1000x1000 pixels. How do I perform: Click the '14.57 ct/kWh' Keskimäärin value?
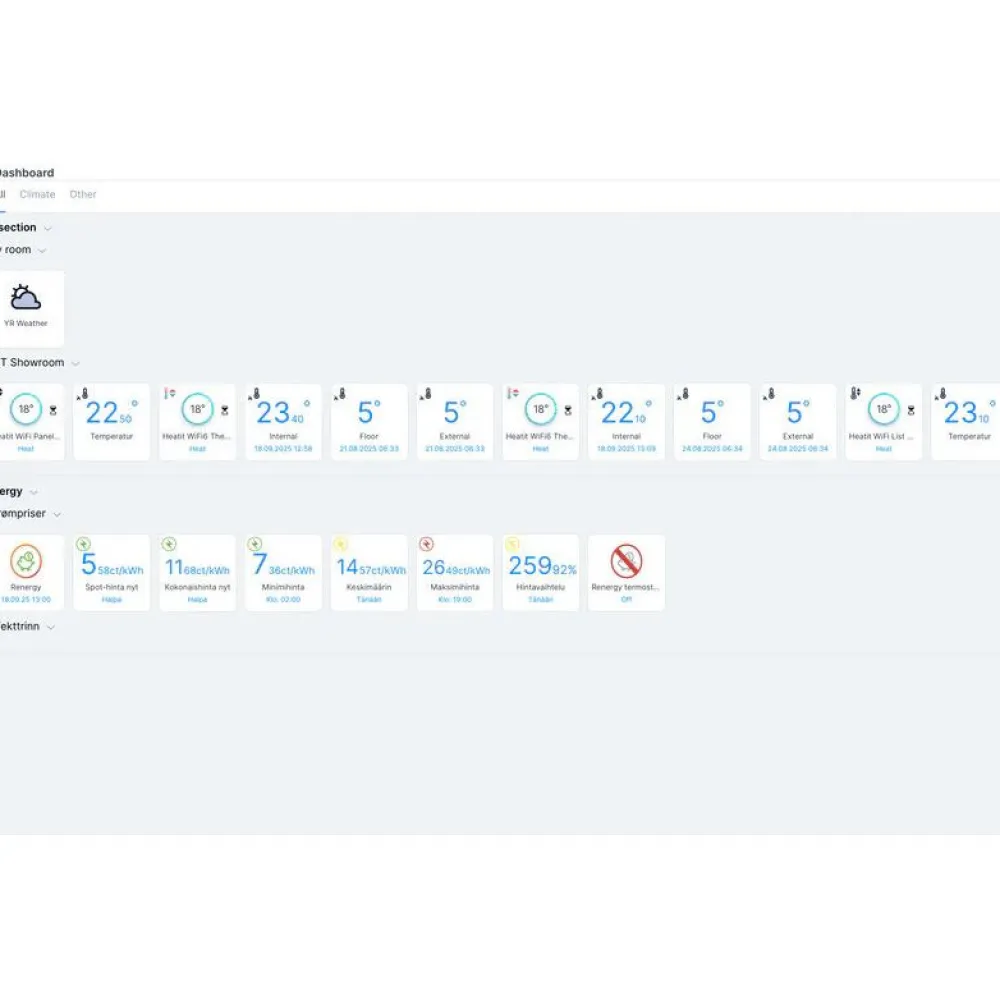click(x=371, y=567)
